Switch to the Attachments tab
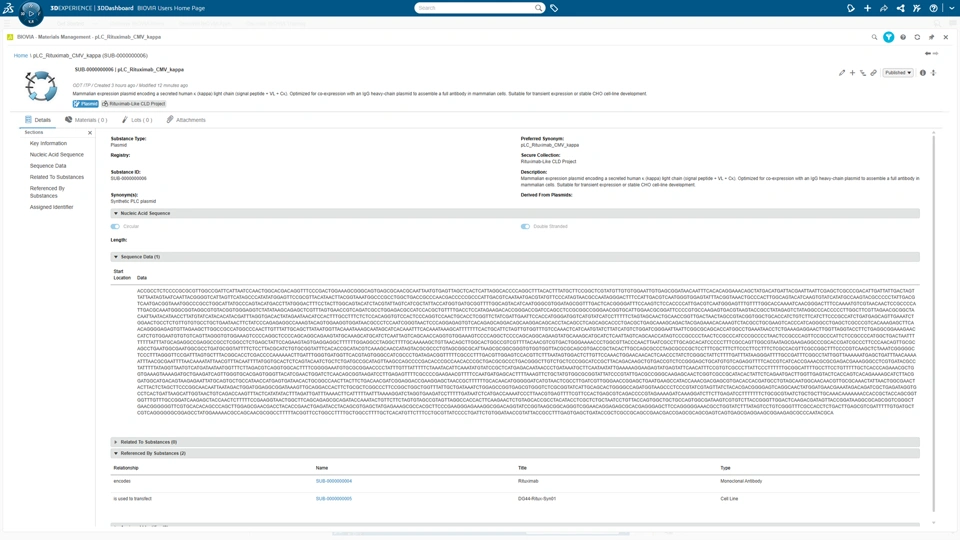This screenshot has width=960, height=540. 186,120
